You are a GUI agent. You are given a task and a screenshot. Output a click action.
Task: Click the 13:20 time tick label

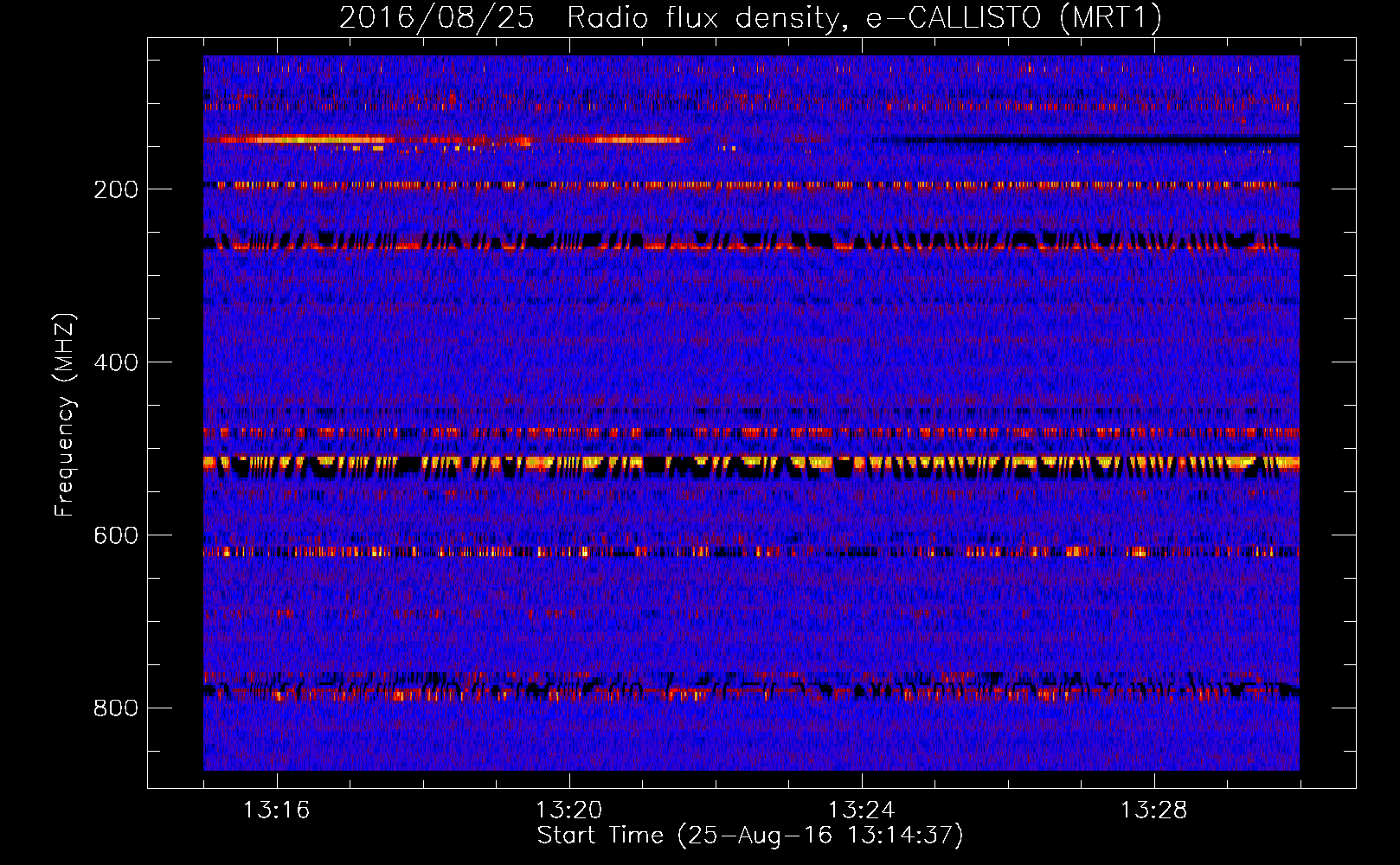coord(568,811)
